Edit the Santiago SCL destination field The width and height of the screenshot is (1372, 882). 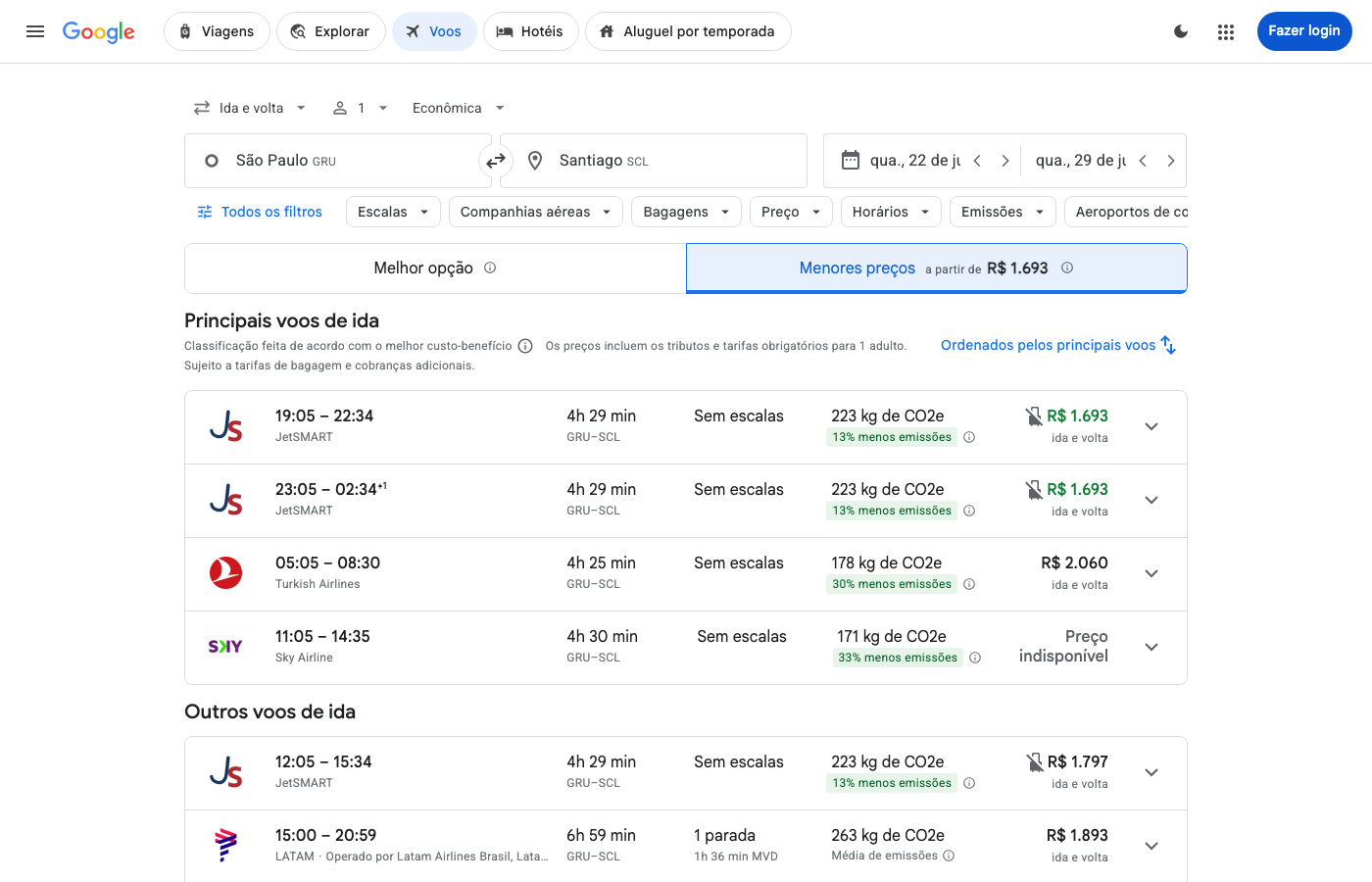pos(654,161)
